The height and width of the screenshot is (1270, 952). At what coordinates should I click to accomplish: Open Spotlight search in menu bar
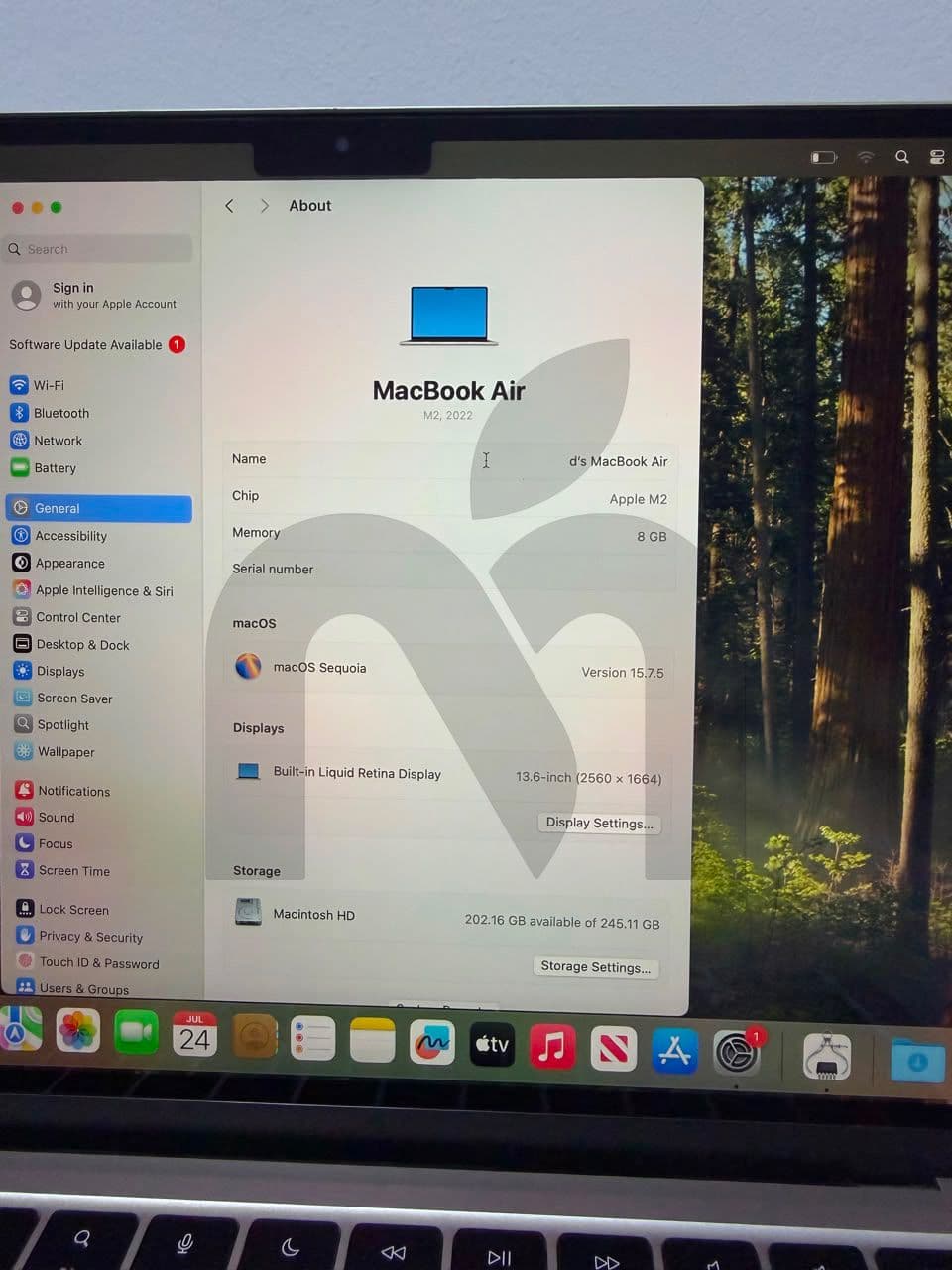point(901,157)
